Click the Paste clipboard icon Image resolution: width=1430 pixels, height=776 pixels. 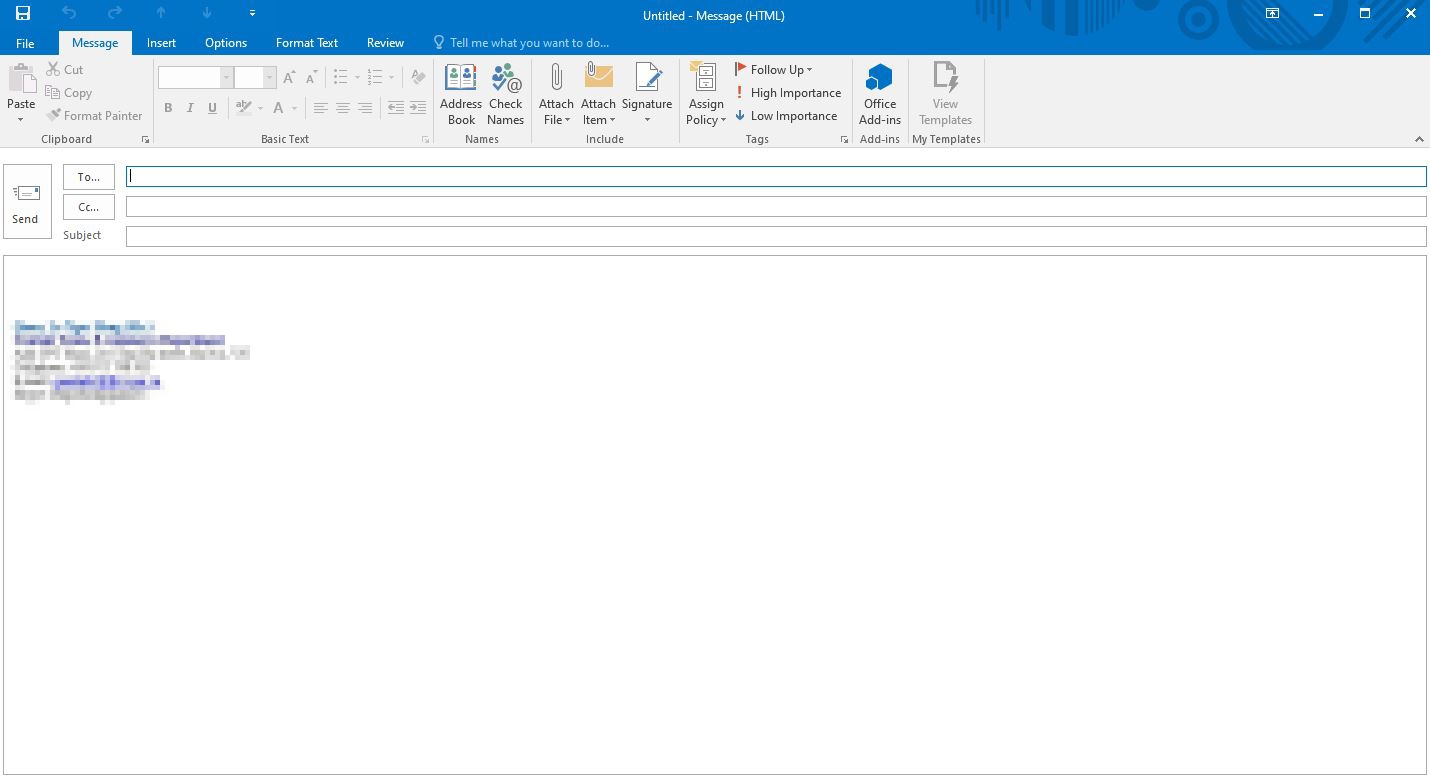tap(21, 80)
